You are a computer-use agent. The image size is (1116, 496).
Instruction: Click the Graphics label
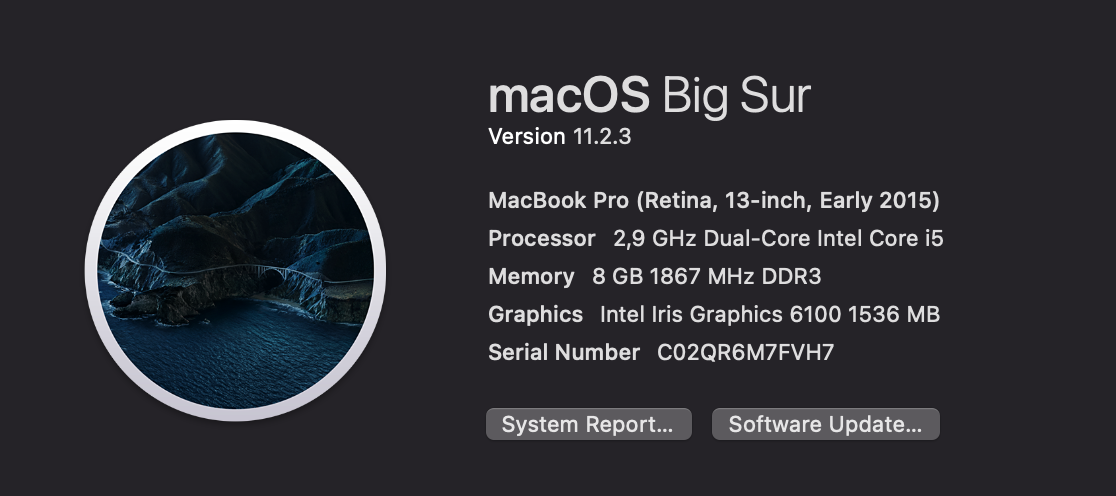pos(535,314)
